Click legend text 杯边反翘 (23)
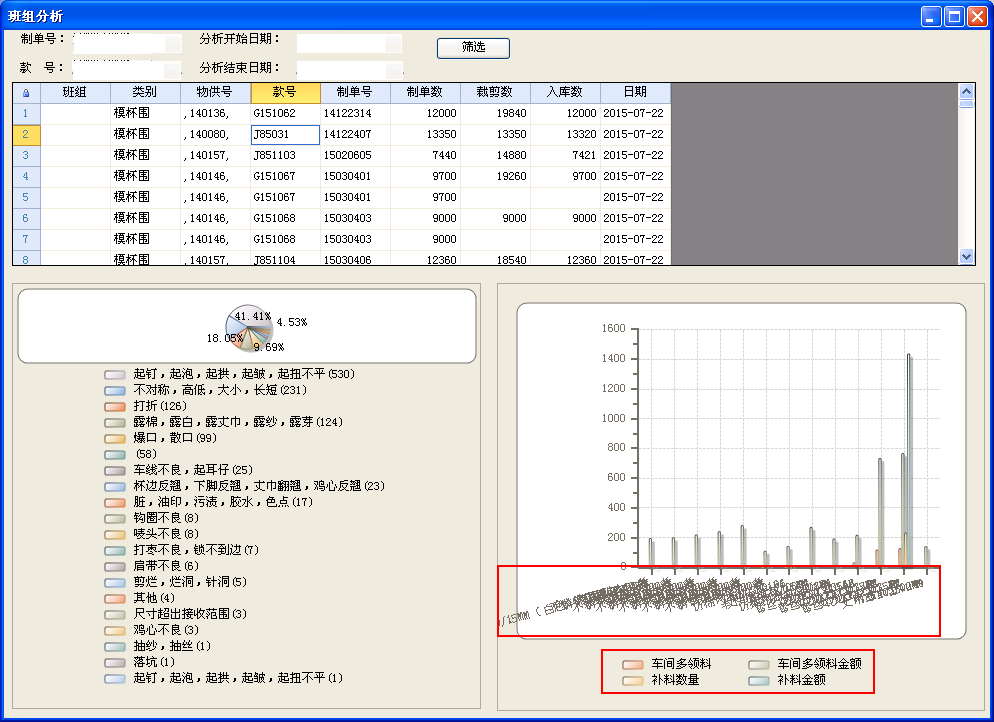This screenshot has height=722, width=994. 259,486
